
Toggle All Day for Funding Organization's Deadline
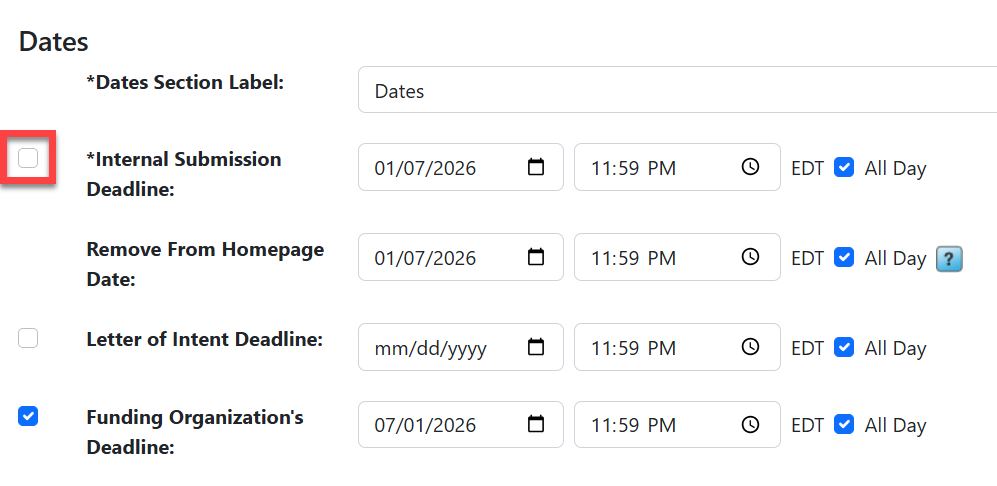click(844, 424)
